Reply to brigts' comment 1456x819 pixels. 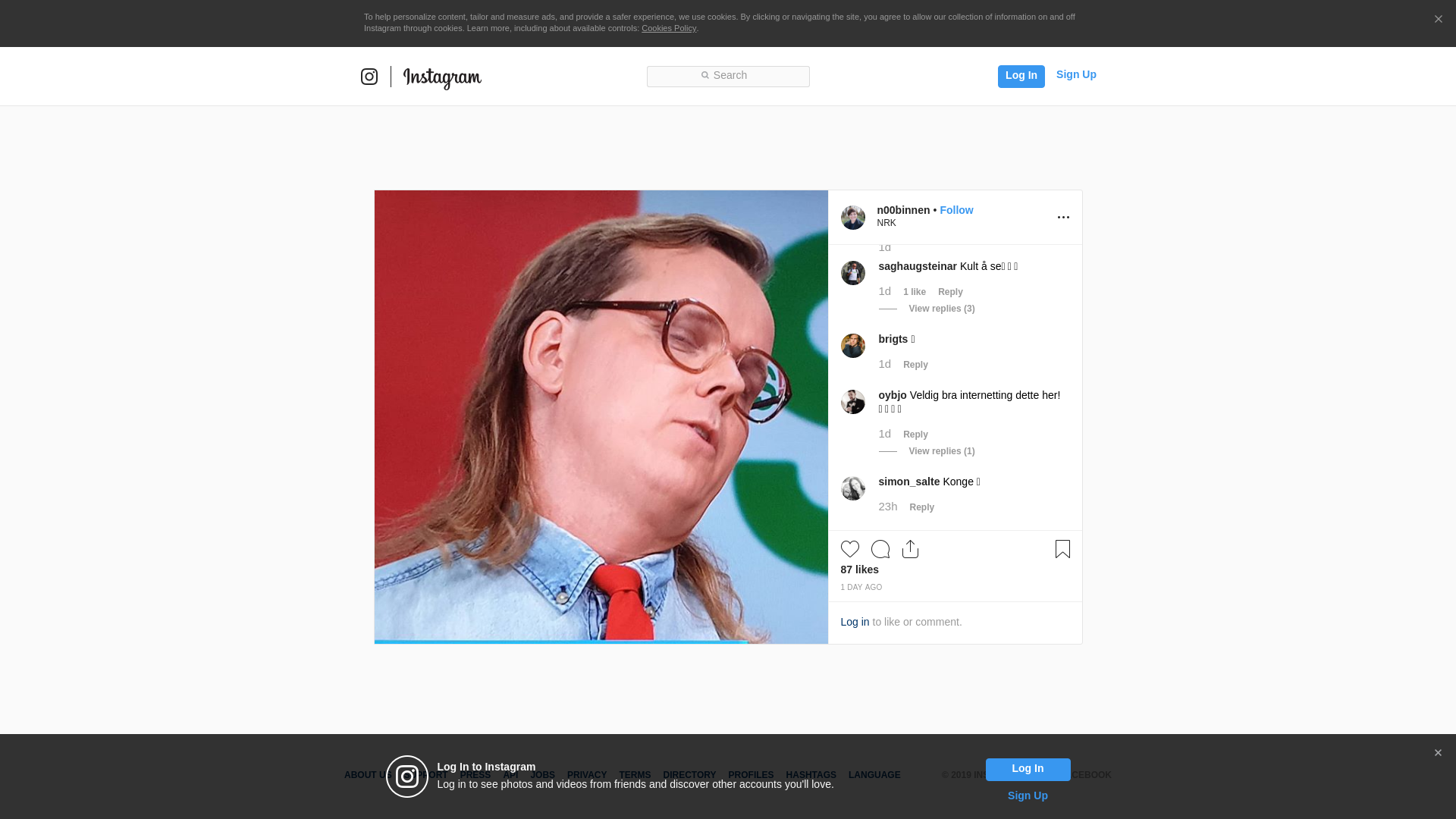pos(915,365)
